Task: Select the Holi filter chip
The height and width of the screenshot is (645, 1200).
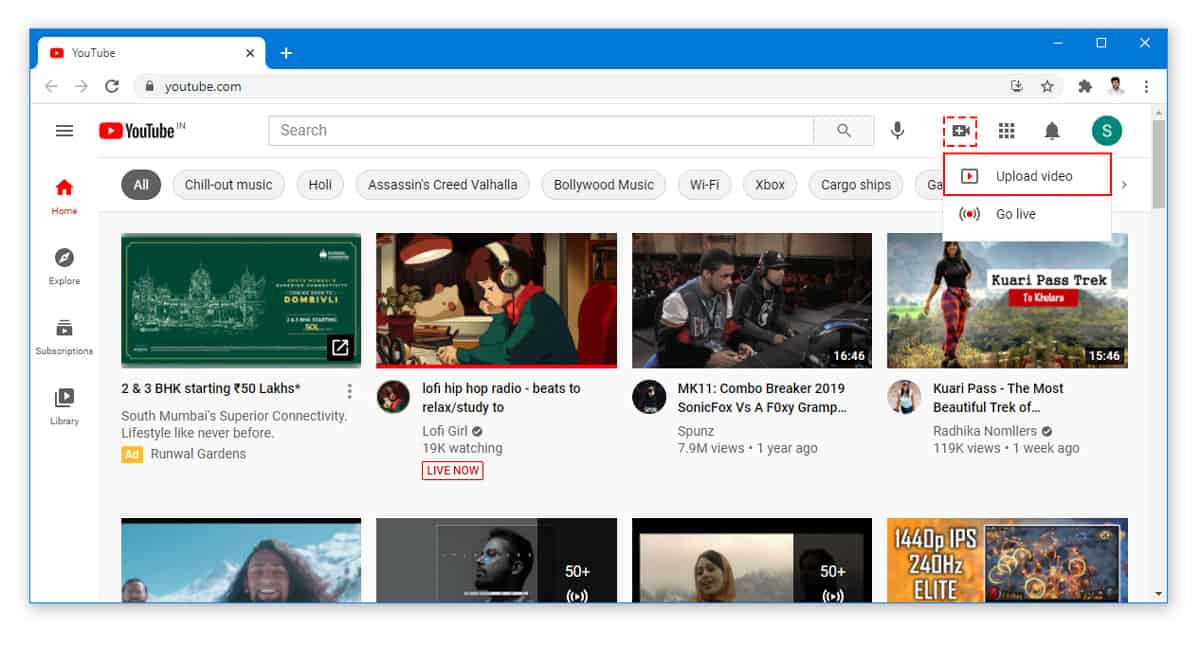Action: click(x=320, y=185)
